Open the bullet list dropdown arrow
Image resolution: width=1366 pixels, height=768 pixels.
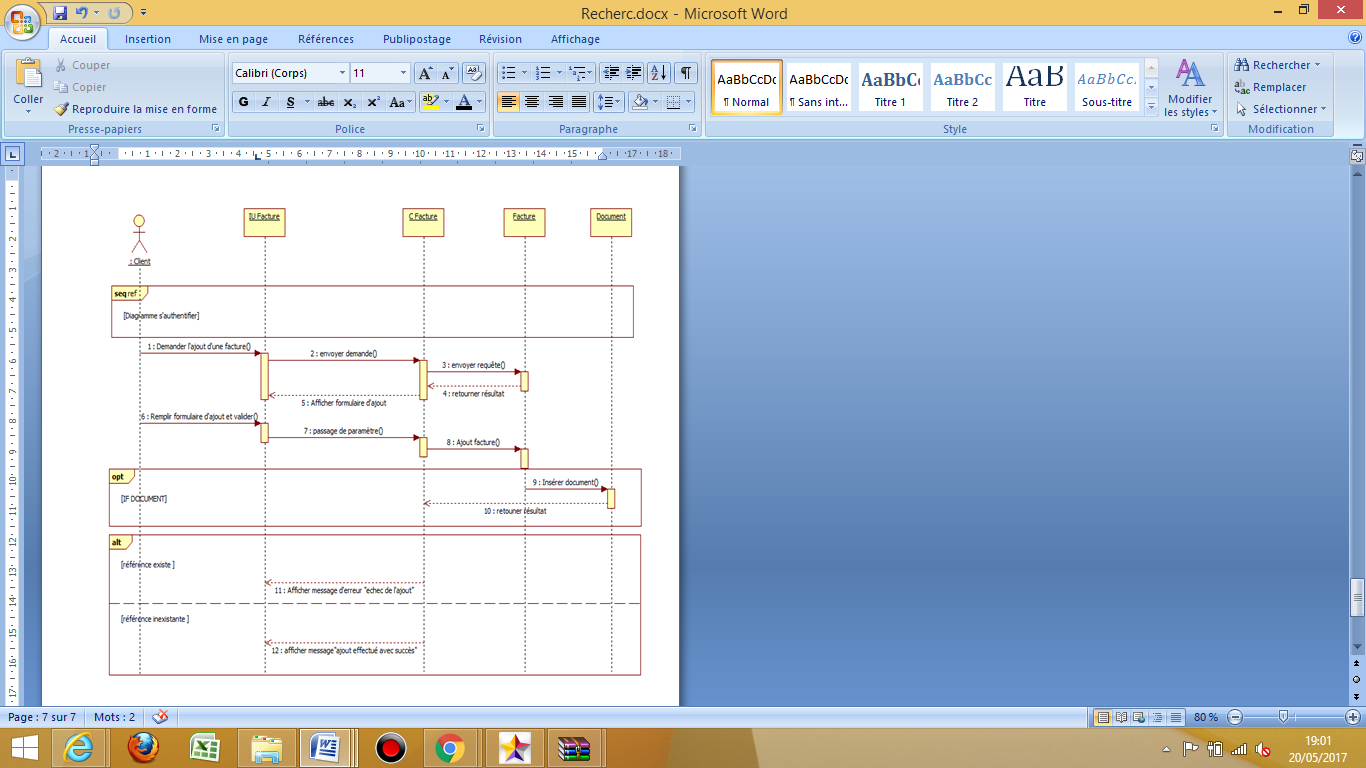pyautogui.click(x=524, y=73)
